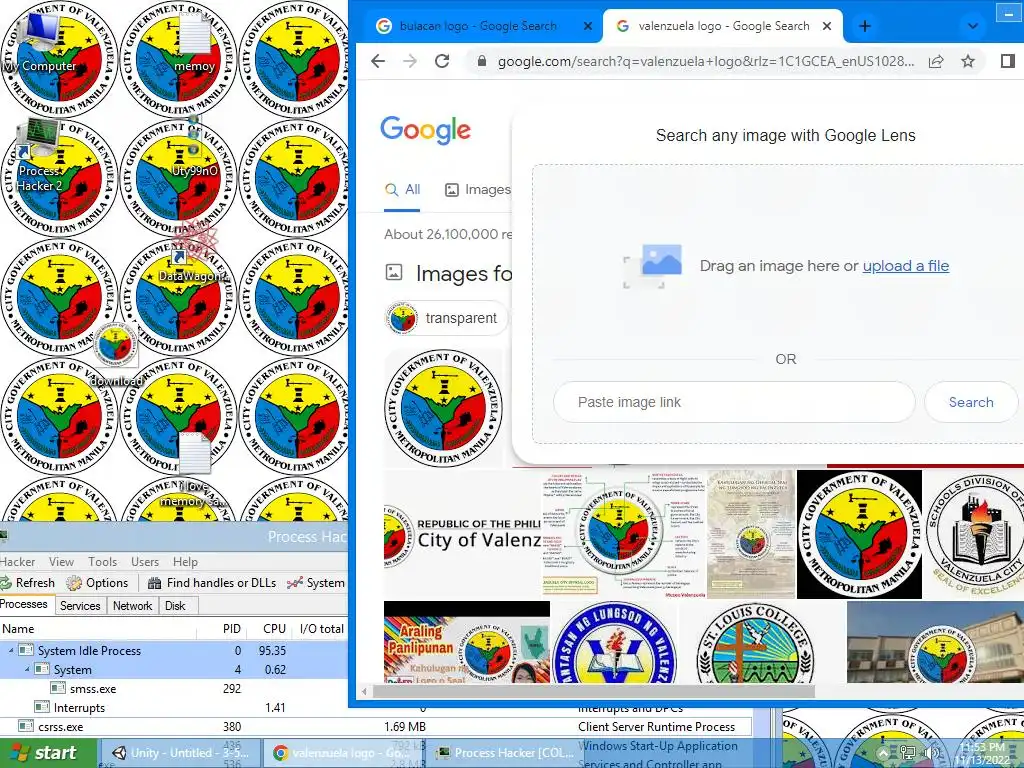Click Refresh in Process Hacker toolbar
The height and width of the screenshot is (768, 1024).
pos(28,583)
